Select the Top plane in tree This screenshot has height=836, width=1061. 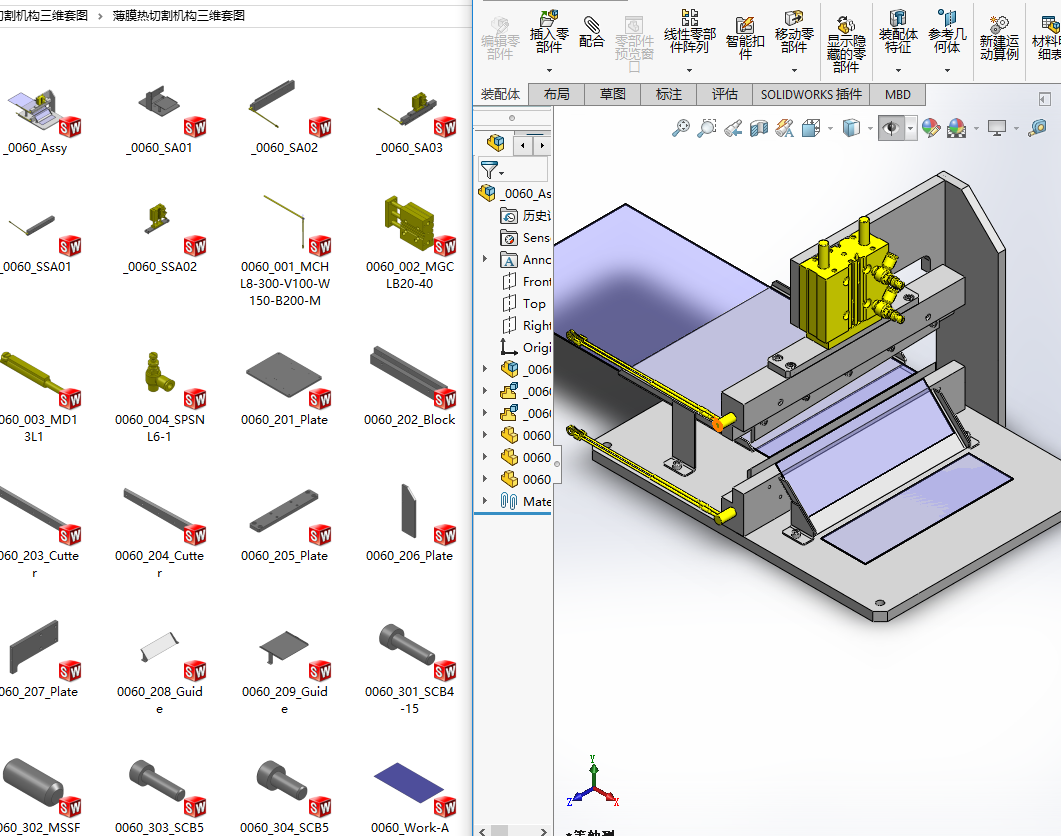click(x=523, y=304)
